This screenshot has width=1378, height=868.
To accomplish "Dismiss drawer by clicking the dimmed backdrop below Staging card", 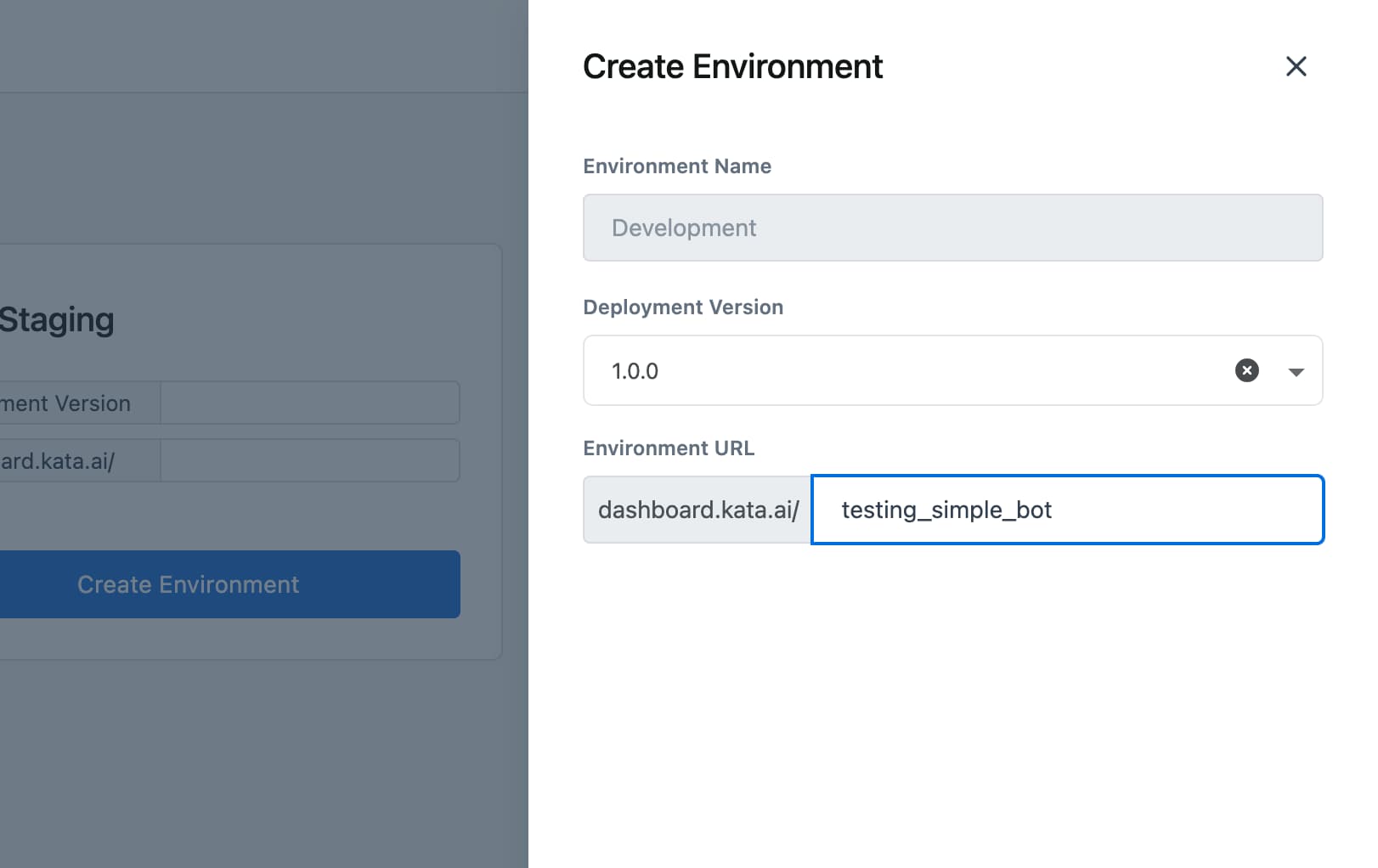I will click(x=255, y=764).
